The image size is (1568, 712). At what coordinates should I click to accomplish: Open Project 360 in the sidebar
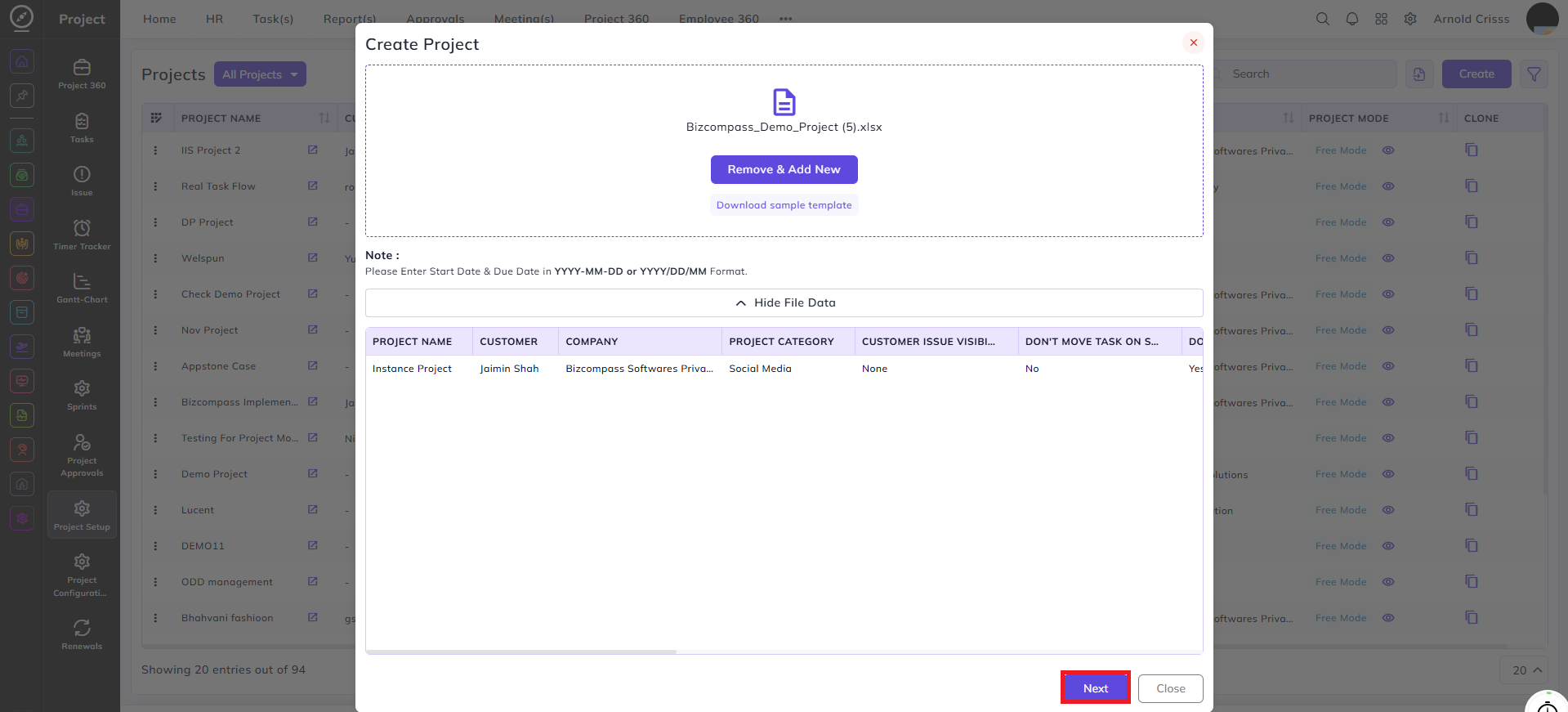coord(82,74)
